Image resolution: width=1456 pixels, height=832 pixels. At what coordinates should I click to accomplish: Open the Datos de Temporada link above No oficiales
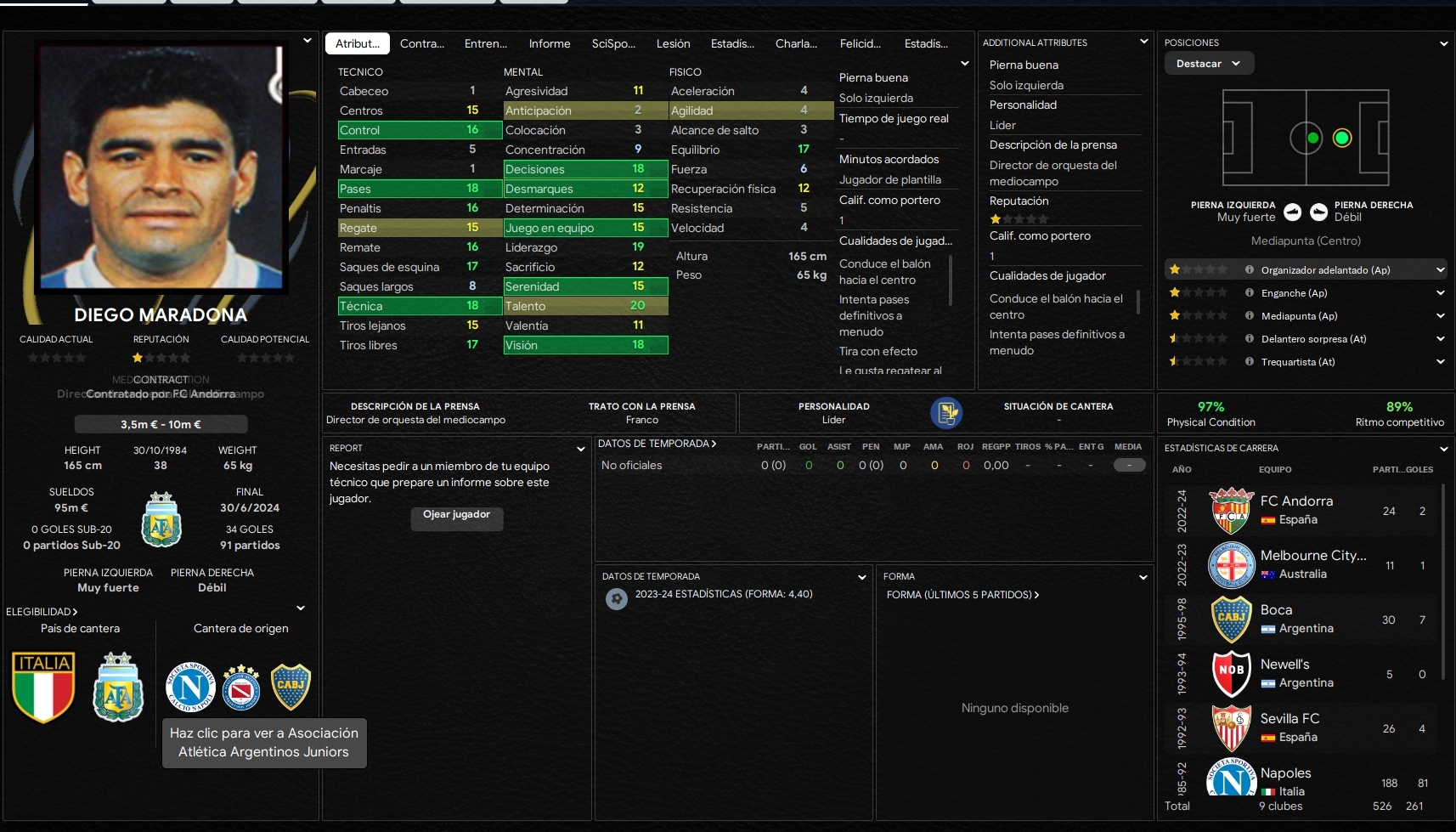click(x=657, y=444)
